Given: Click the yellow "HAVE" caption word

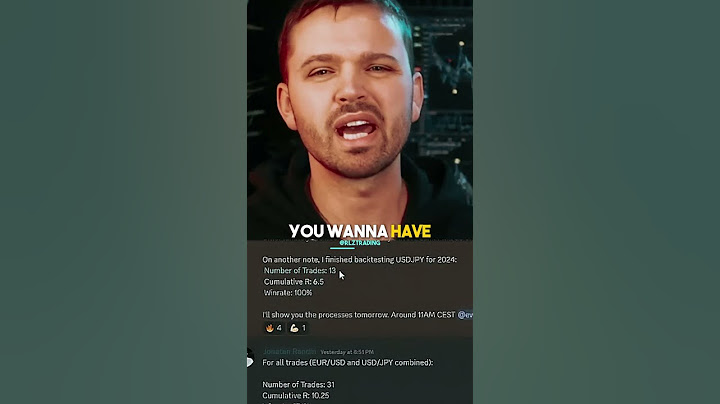Looking at the screenshot, I should [x=411, y=231].
